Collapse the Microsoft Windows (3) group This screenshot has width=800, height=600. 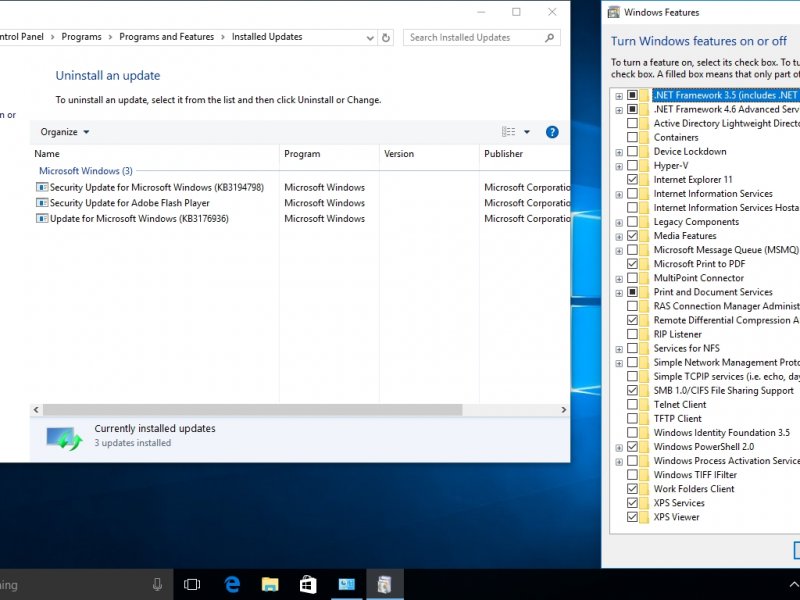pyautogui.click(x=86, y=171)
